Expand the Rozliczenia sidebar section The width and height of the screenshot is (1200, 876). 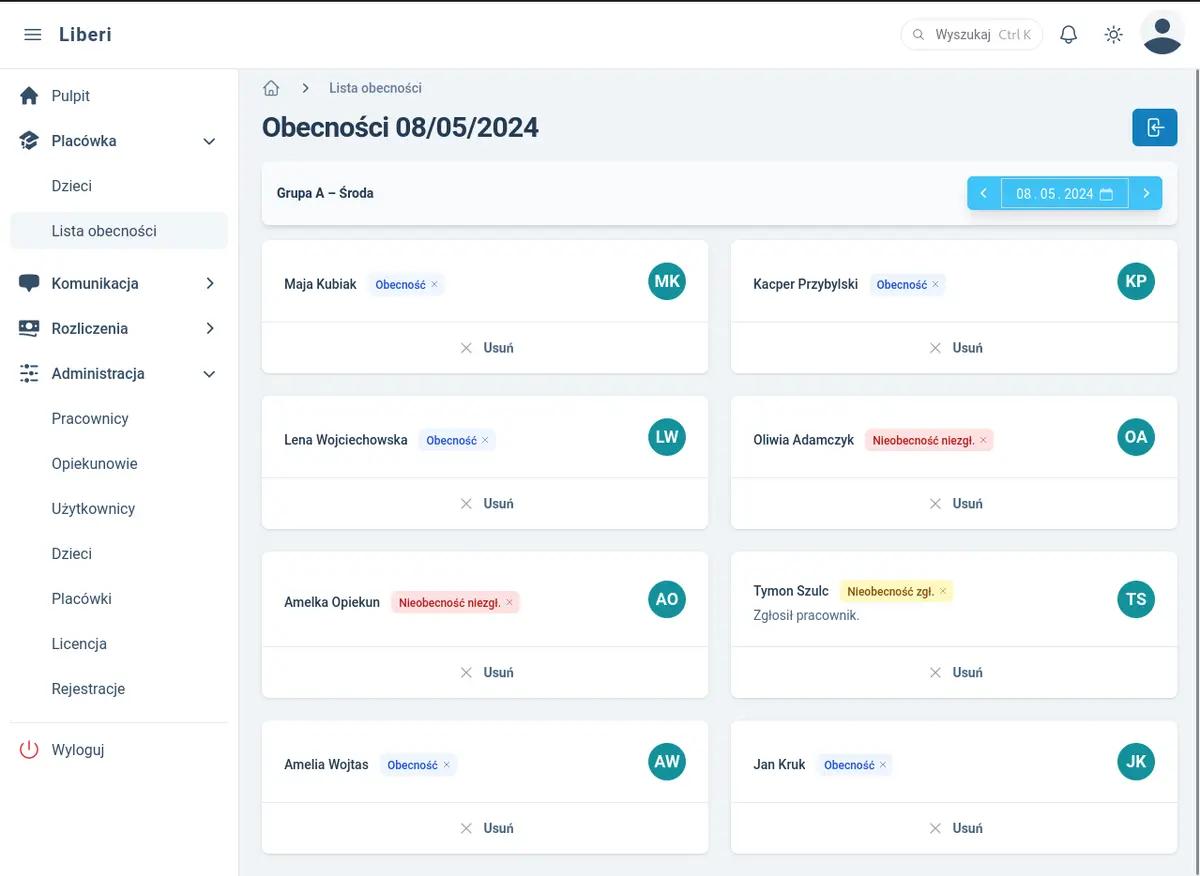pyautogui.click(x=209, y=329)
